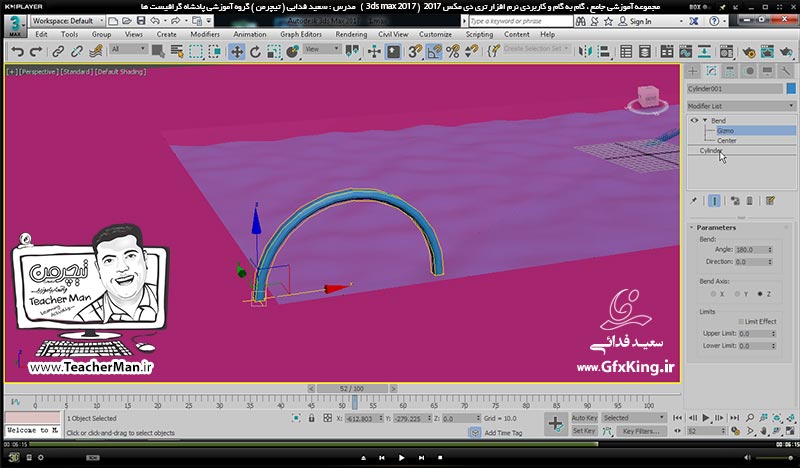Image resolution: width=800 pixels, height=468 pixels.
Task: Enable Limit Effect checkbox
Action: tap(741, 322)
